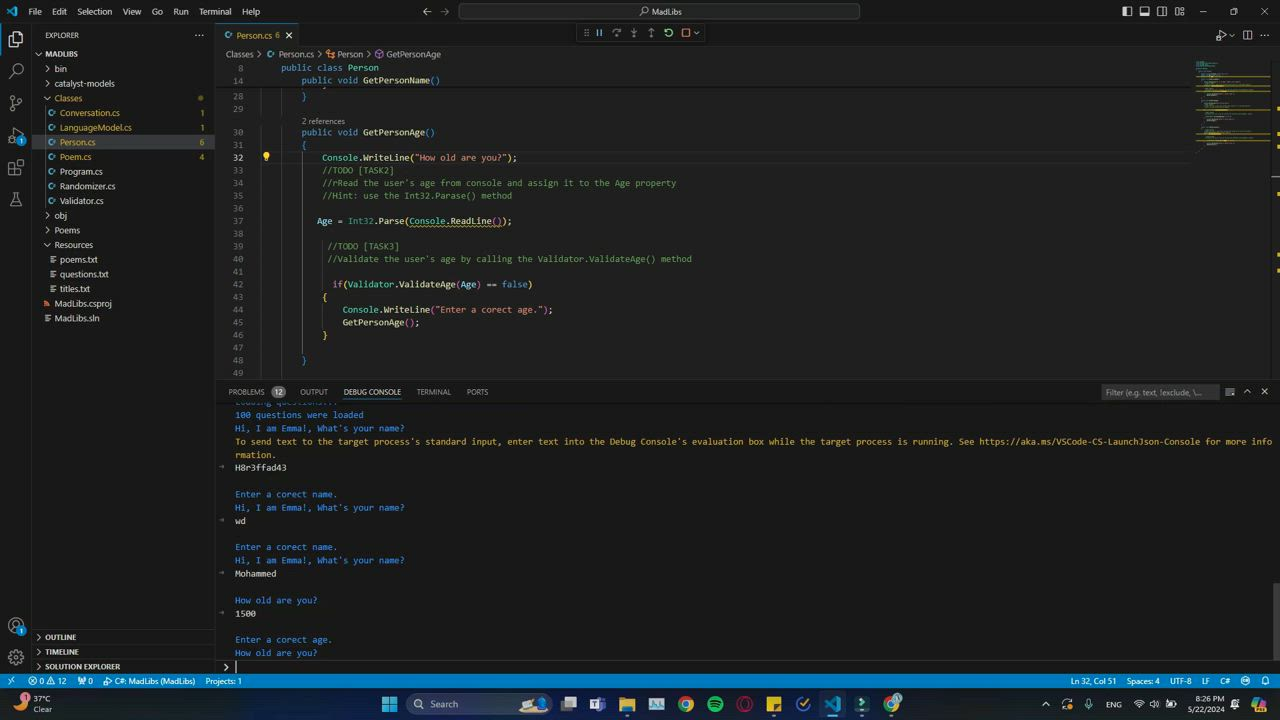Viewport: 1280px width, 720px height.
Task: Click the Split Editor Right icon
Action: click(1247, 35)
